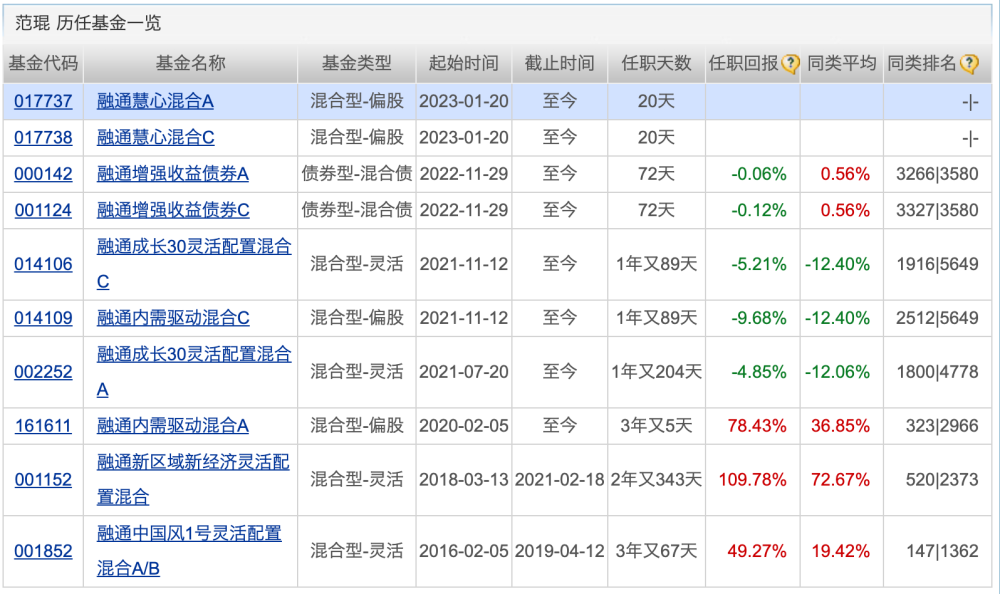
Task: Open fund code 017737 link
Action: (43, 101)
